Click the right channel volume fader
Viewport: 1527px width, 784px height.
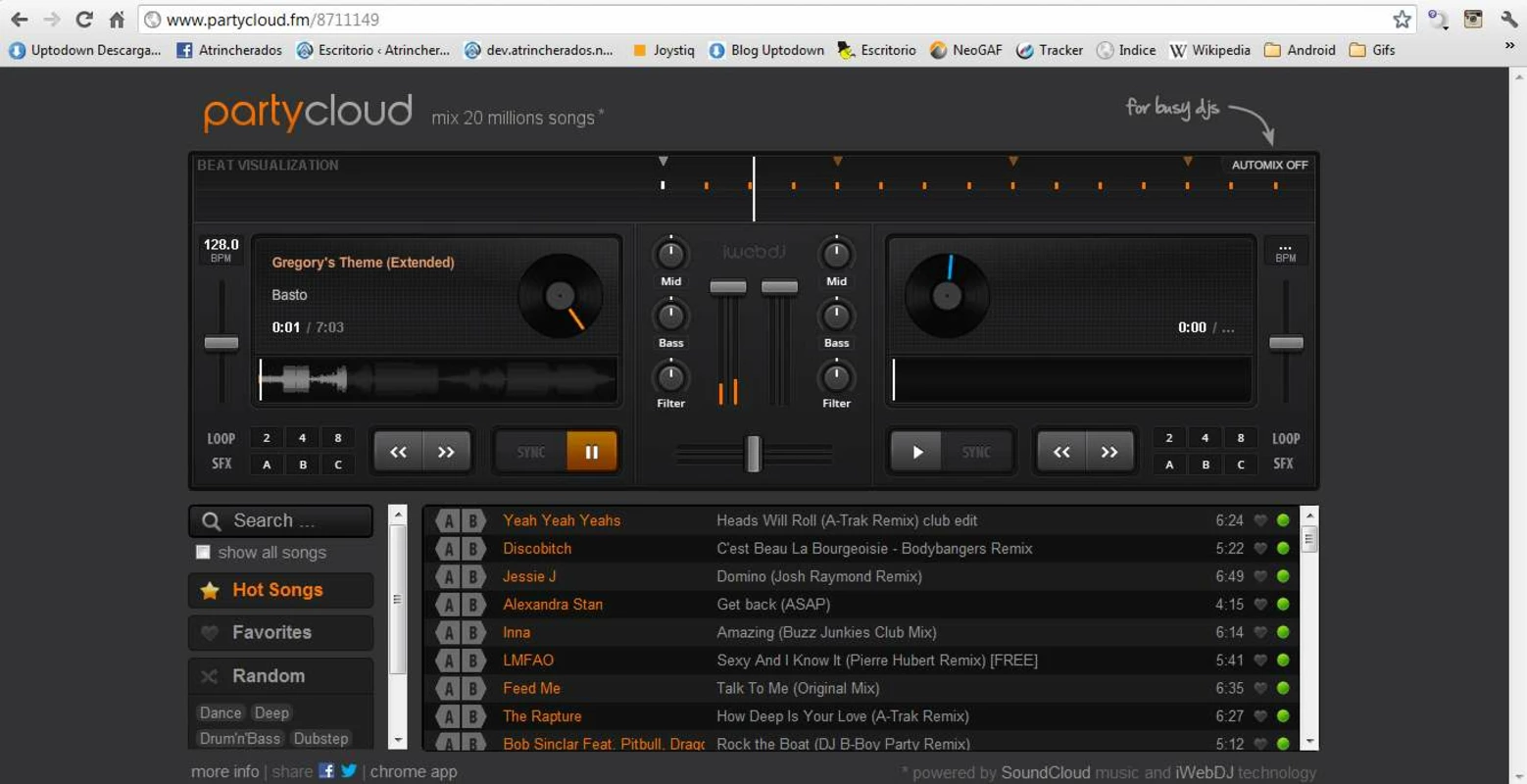(779, 287)
